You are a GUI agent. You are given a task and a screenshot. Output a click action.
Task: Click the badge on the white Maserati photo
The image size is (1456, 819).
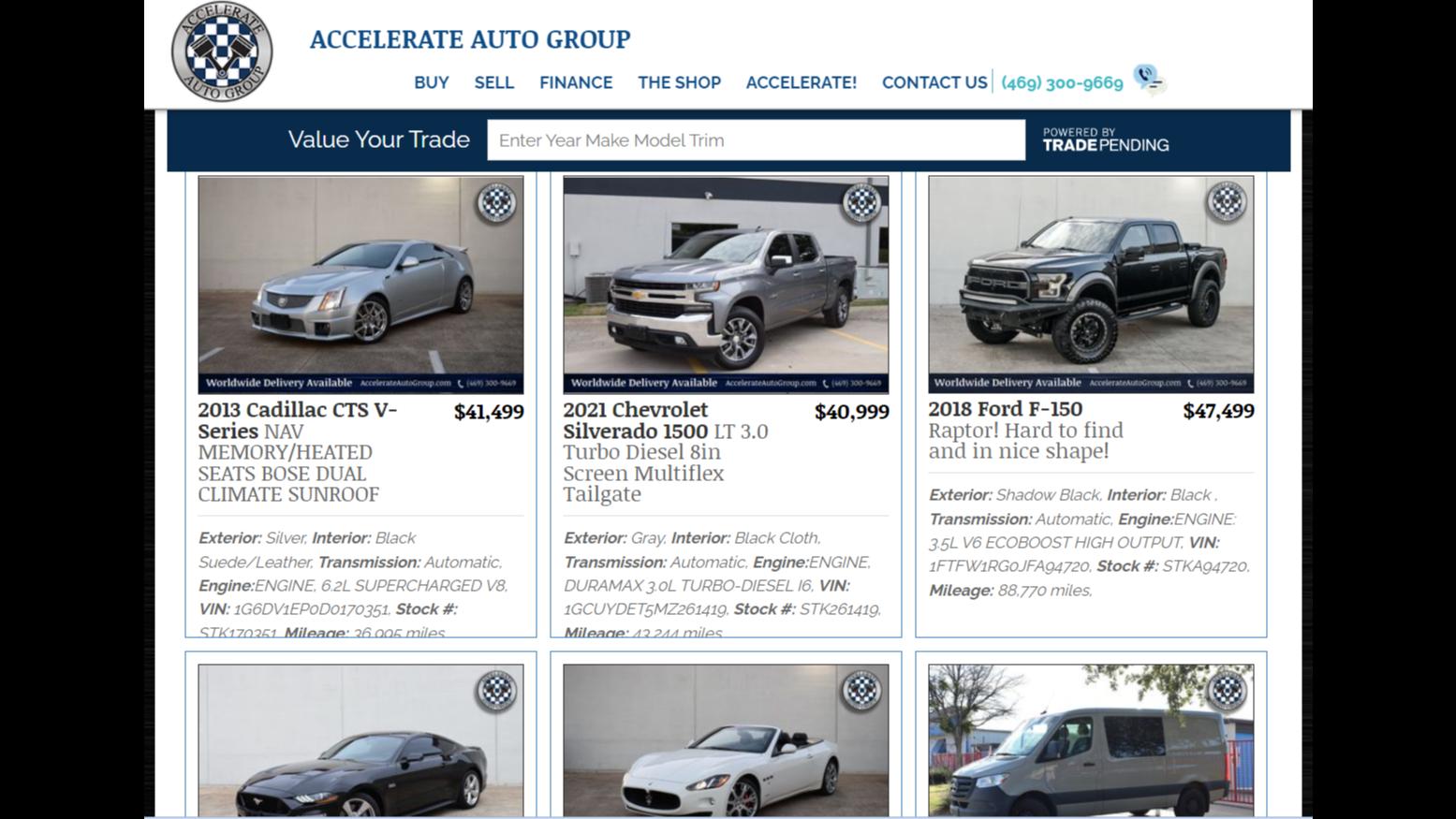(x=861, y=691)
